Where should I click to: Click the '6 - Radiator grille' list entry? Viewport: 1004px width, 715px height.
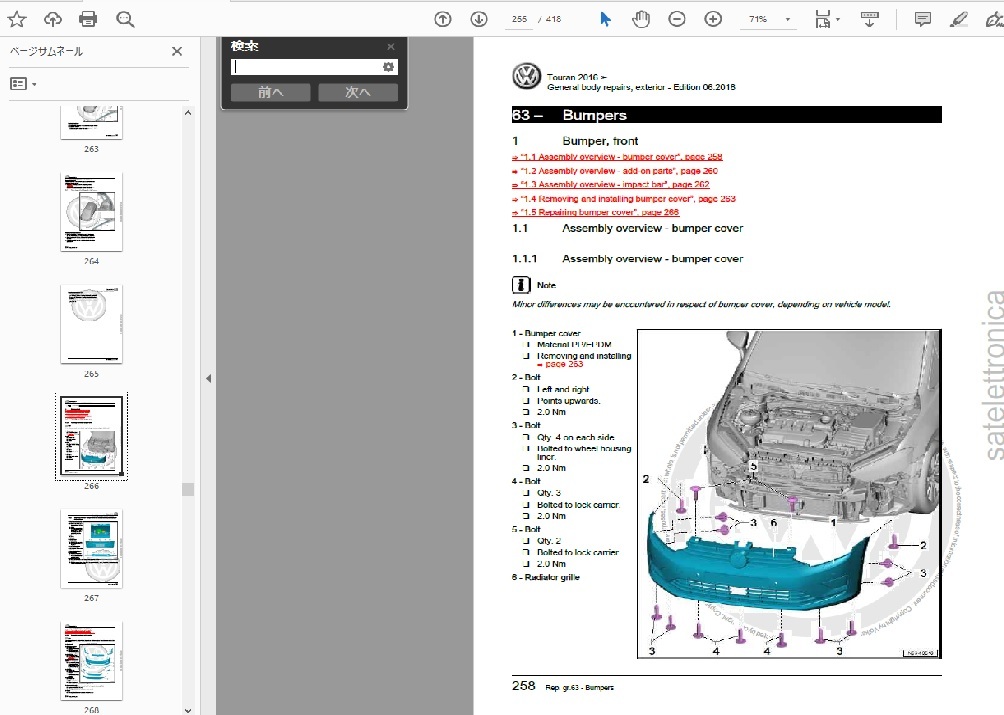coord(546,577)
